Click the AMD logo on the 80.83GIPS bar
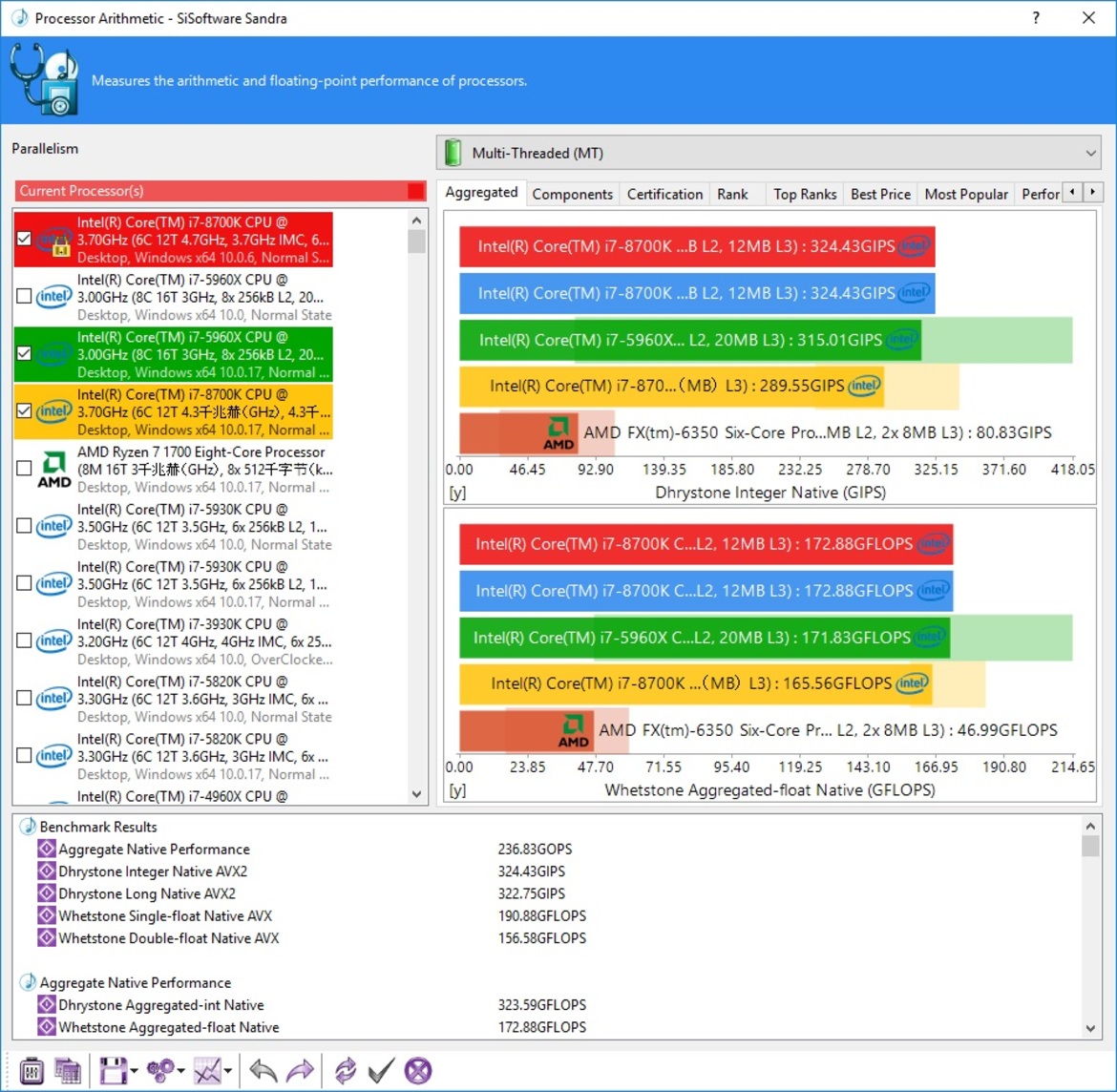Screen dimensions: 1117x1092 558,433
